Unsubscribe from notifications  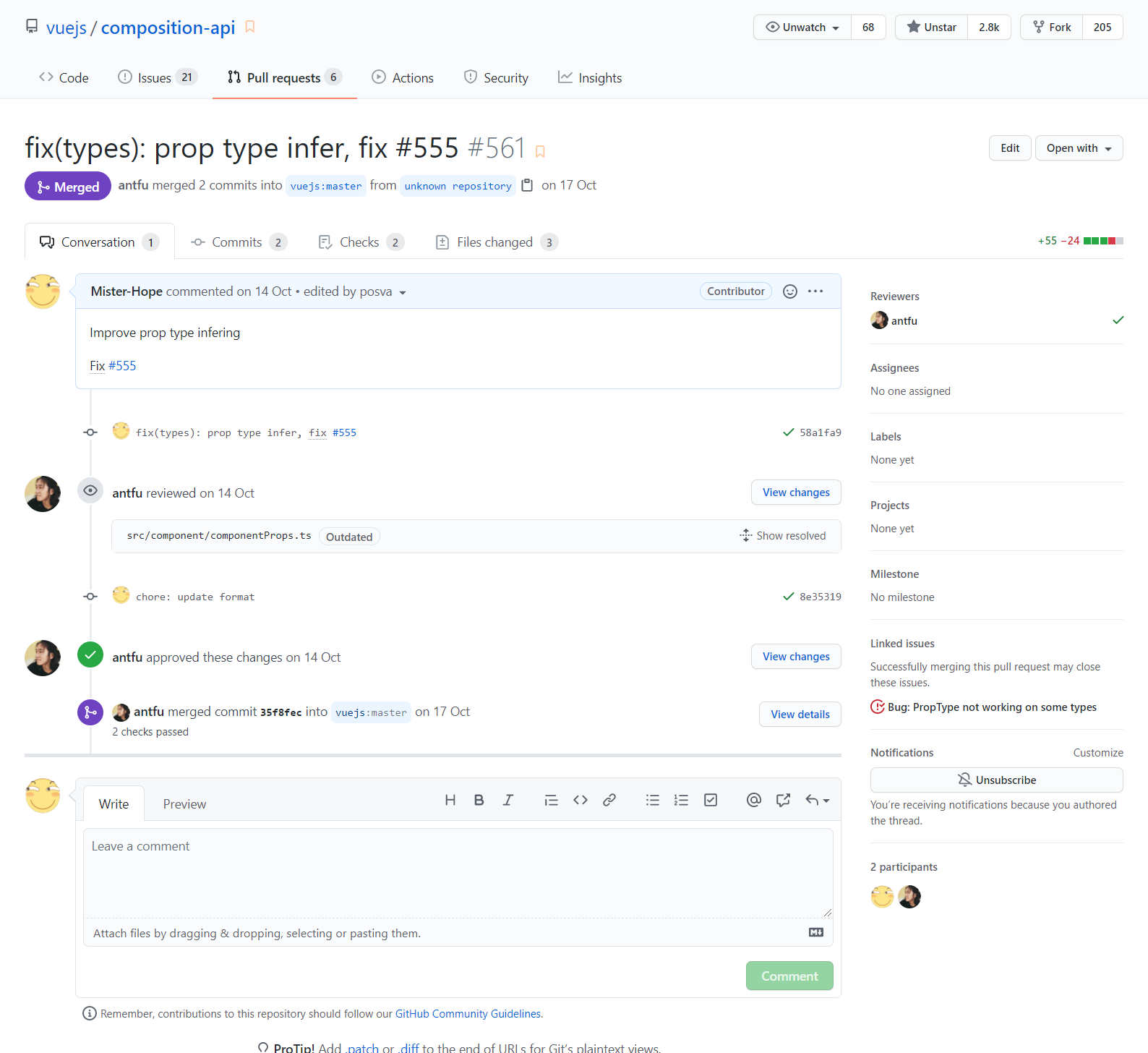pos(996,780)
